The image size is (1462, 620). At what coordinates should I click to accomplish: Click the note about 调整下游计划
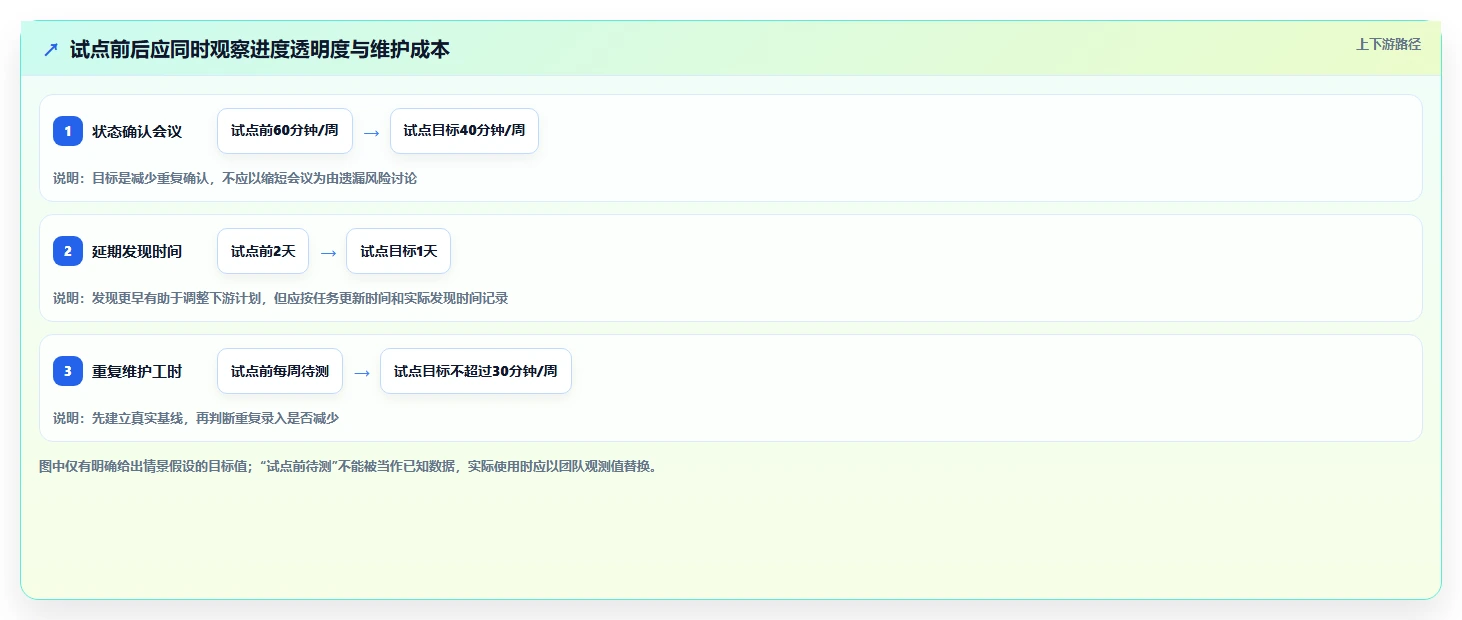tap(281, 298)
